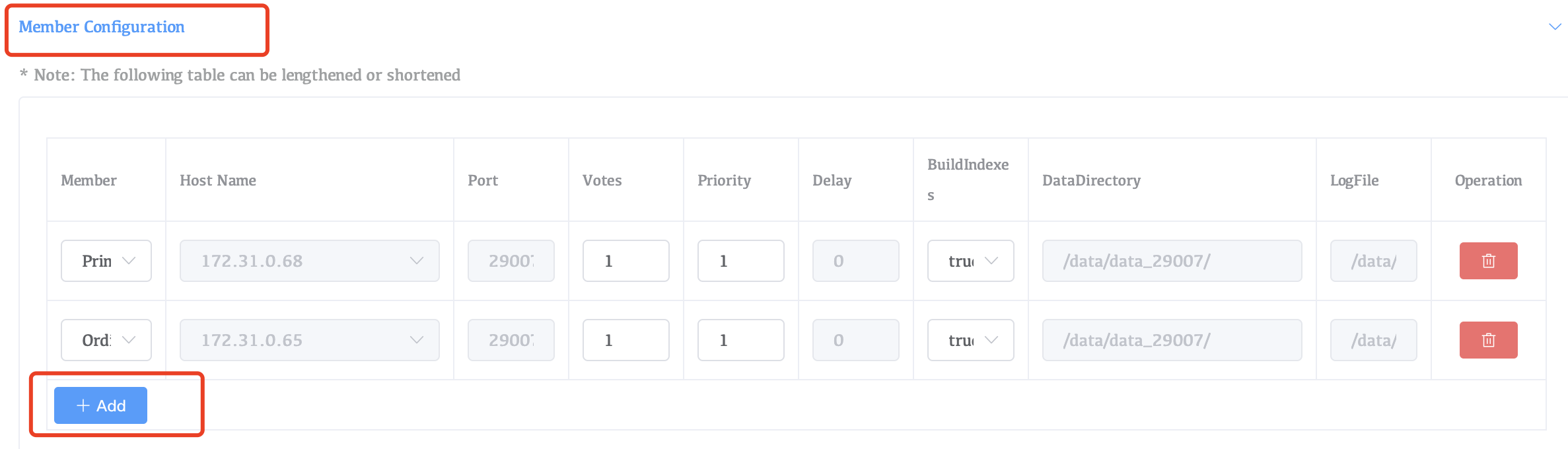Click LogFile field in second row
1568x449 pixels.
(x=1373, y=340)
